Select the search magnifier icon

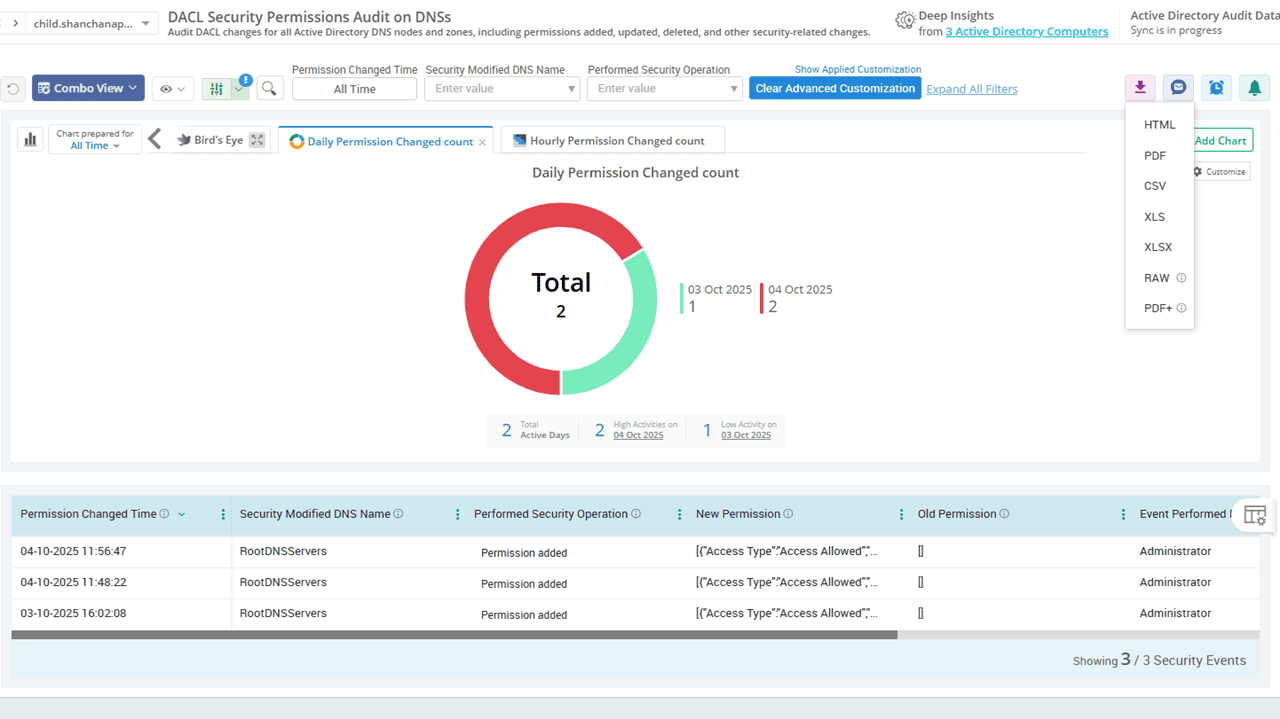pos(269,88)
